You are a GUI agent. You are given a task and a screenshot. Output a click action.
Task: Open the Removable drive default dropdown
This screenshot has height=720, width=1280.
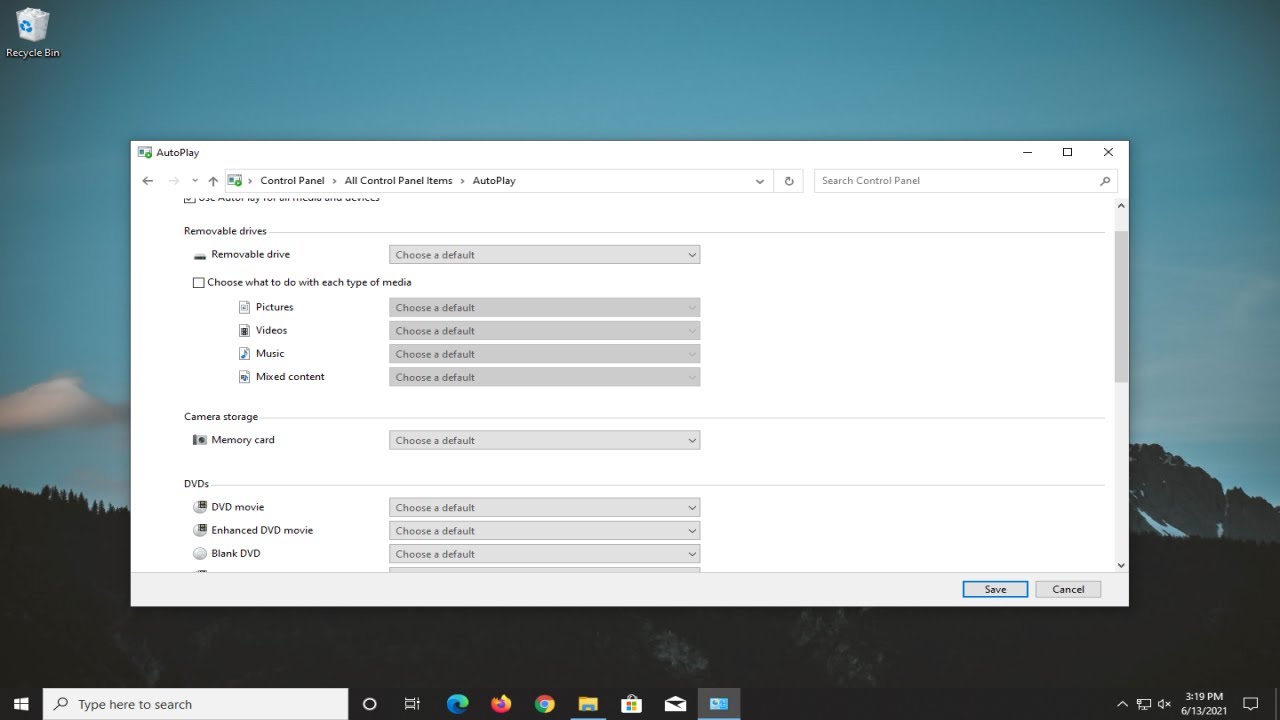(545, 255)
